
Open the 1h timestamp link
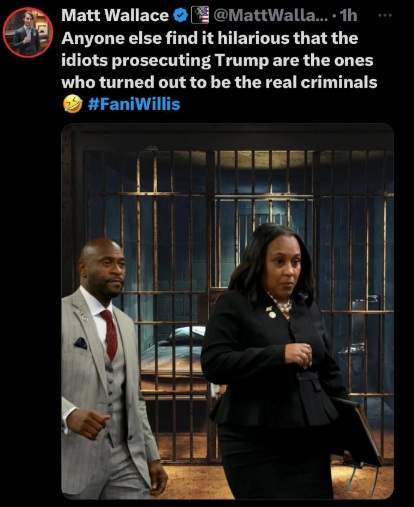coord(347,15)
